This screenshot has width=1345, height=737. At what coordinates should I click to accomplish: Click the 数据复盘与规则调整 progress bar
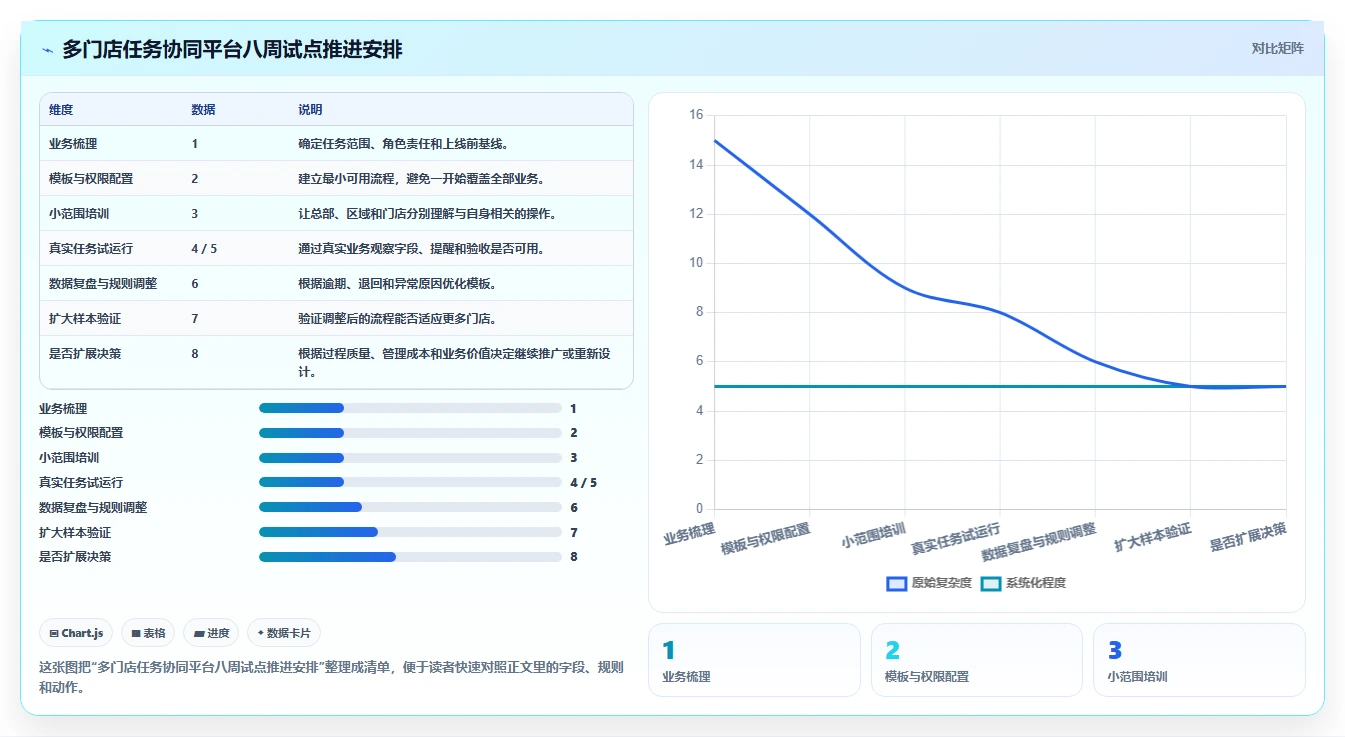point(410,507)
